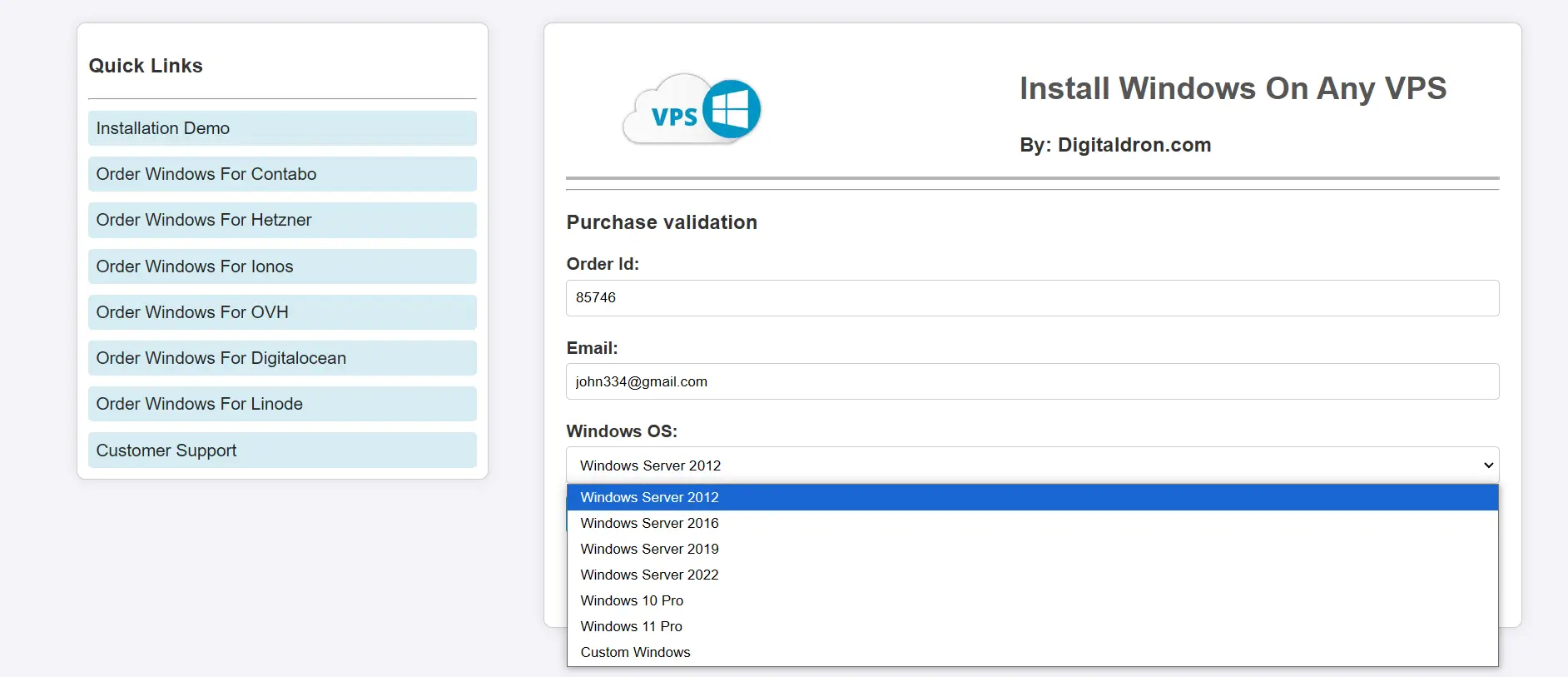Choose Windows Server 2022 option
The width and height of the screenshot is (1568, 677).
pyautogui.click(x=1032, y=575)
